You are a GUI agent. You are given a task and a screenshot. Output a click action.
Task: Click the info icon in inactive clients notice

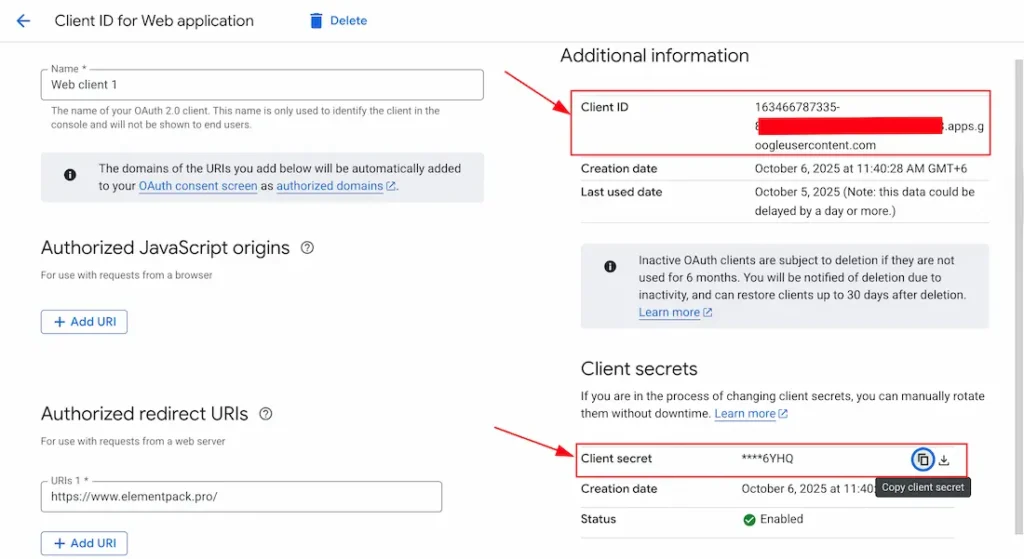pyautogui.click(x=610, y=266)
